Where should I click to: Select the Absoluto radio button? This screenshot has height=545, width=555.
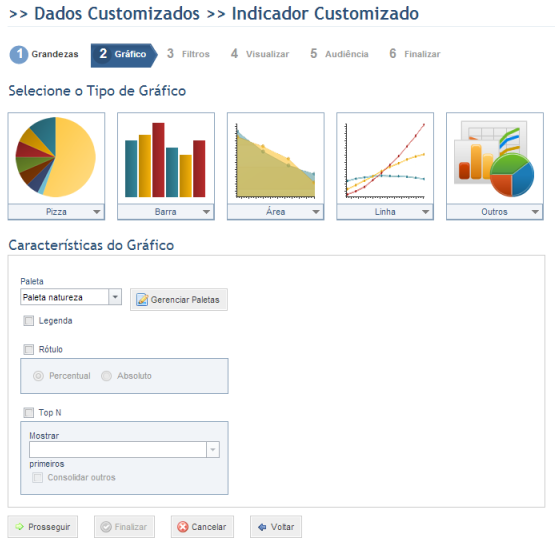(107, 375)
